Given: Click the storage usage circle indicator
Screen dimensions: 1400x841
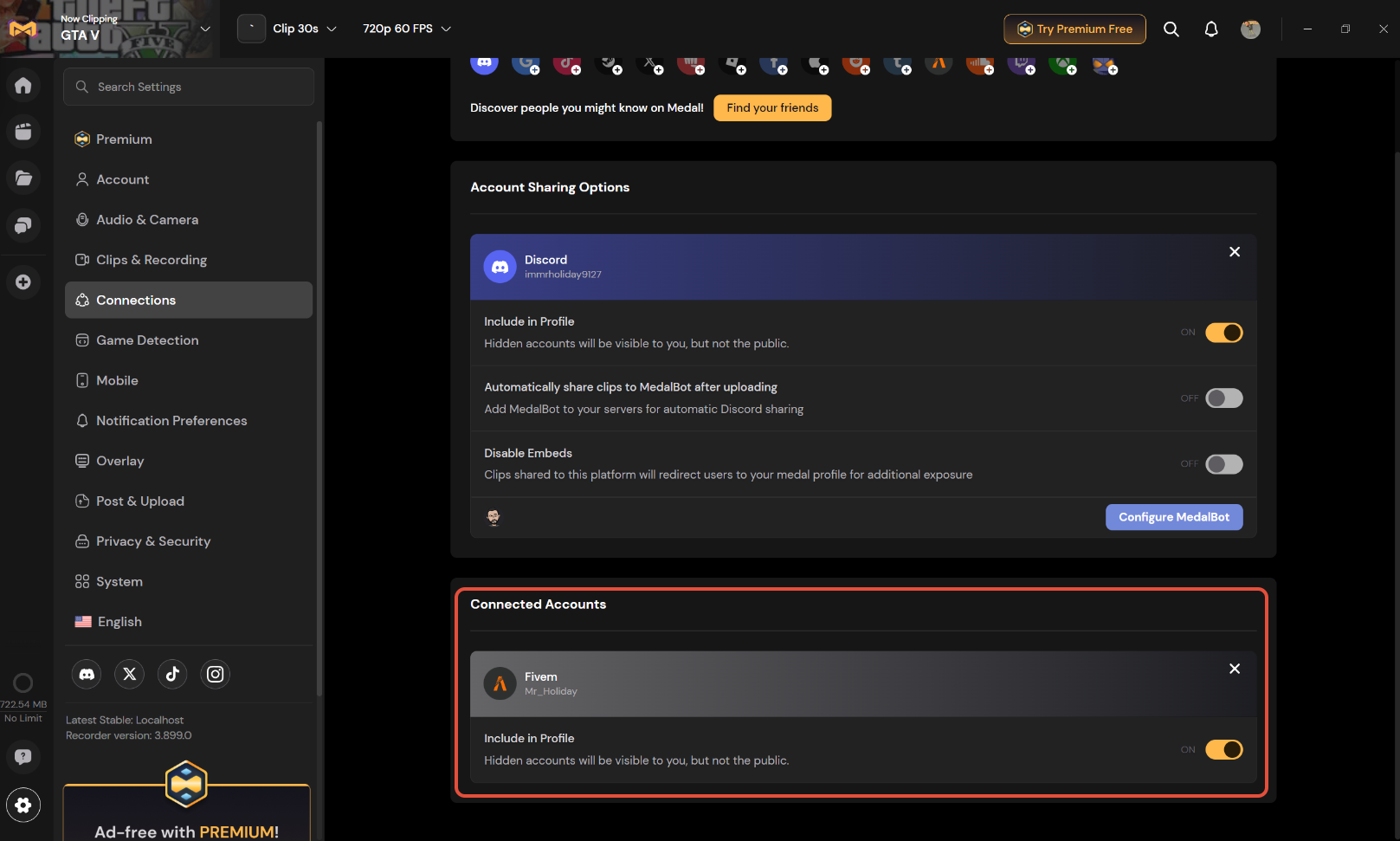Looking at the screenshot, I should [23, 683].
